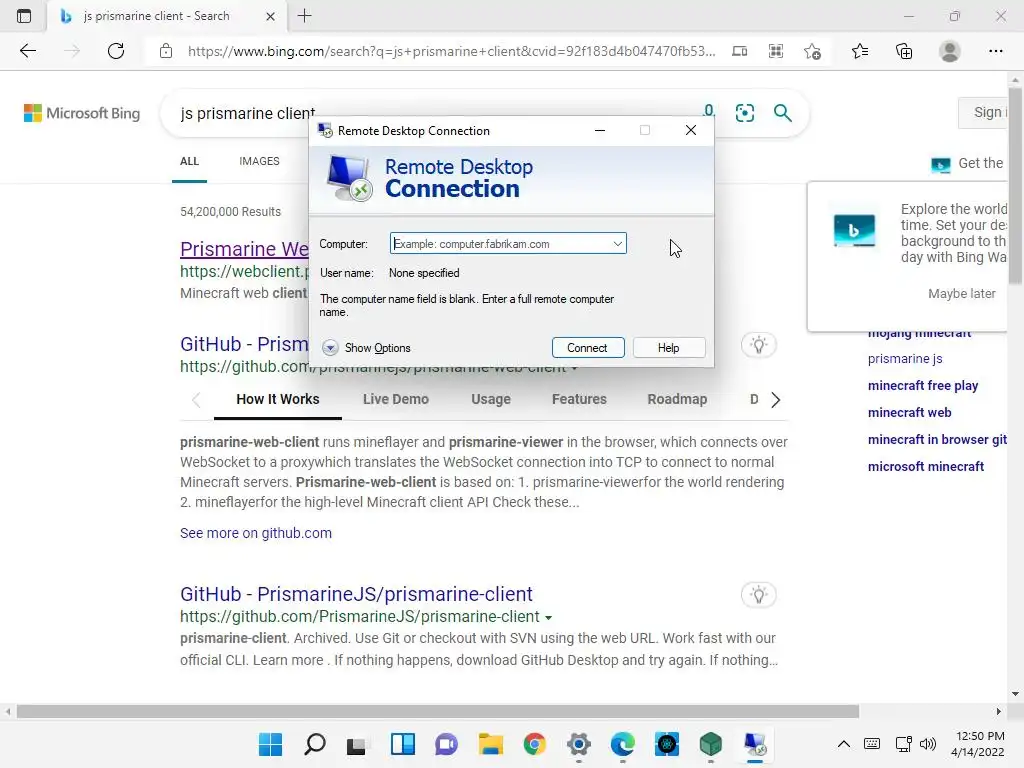Expand Show Options in Remote Desktop
The image size is (1024, 768).
tap(366, 348)
